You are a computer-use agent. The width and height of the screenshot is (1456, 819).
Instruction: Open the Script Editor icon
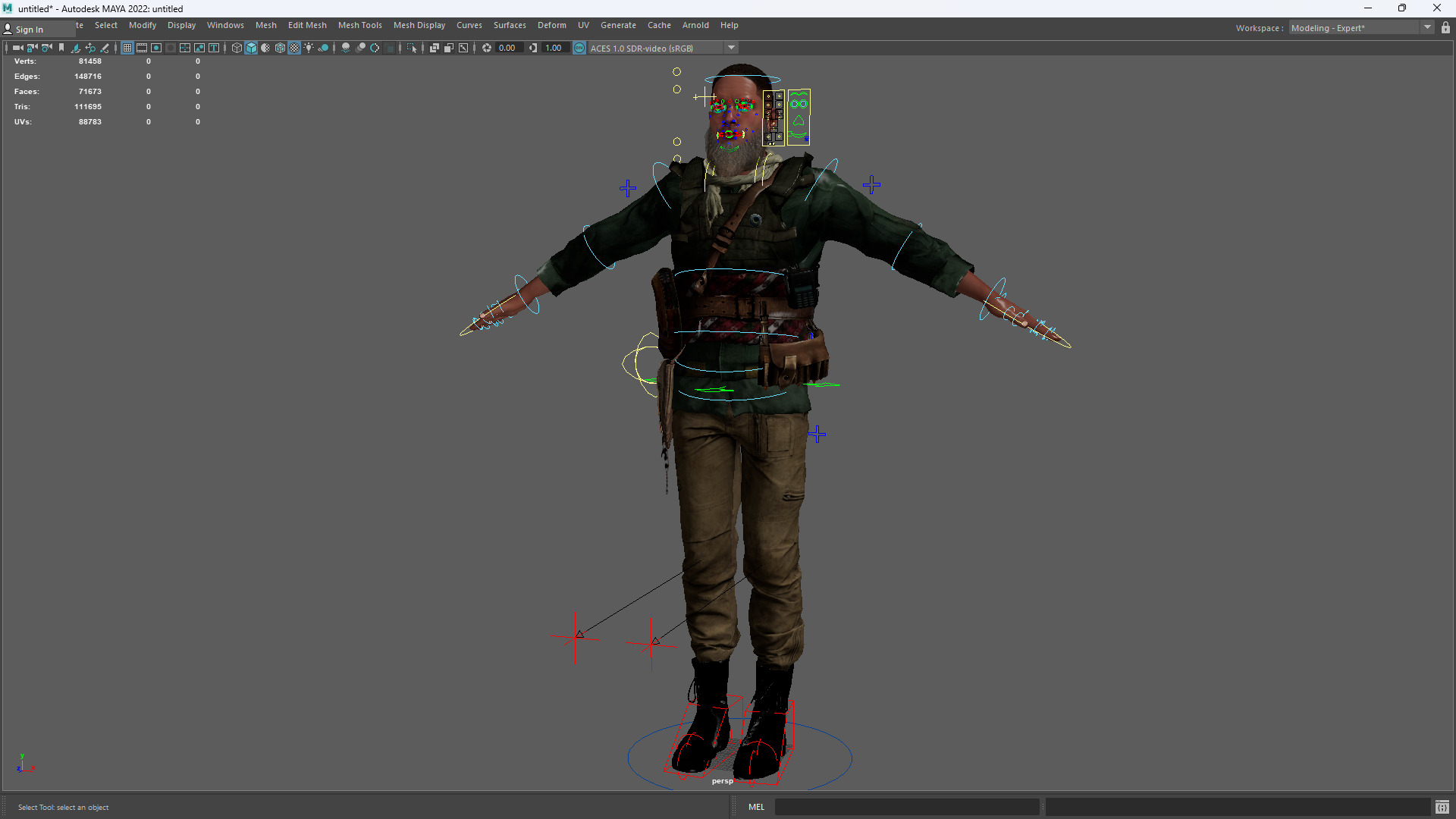1442,807
